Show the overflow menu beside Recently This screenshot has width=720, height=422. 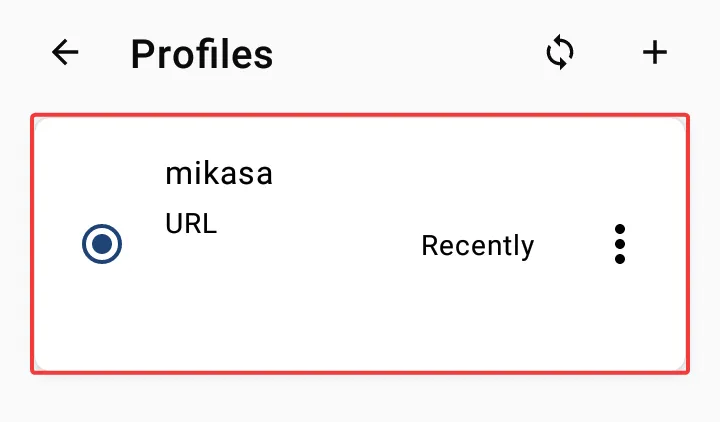tap(619, 244)
